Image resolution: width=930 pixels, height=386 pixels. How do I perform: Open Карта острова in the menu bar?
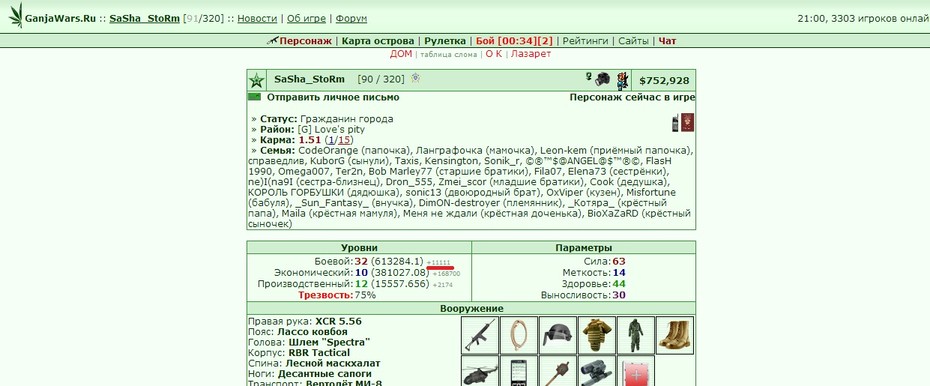pyautogui.click(x=378, y=41)
